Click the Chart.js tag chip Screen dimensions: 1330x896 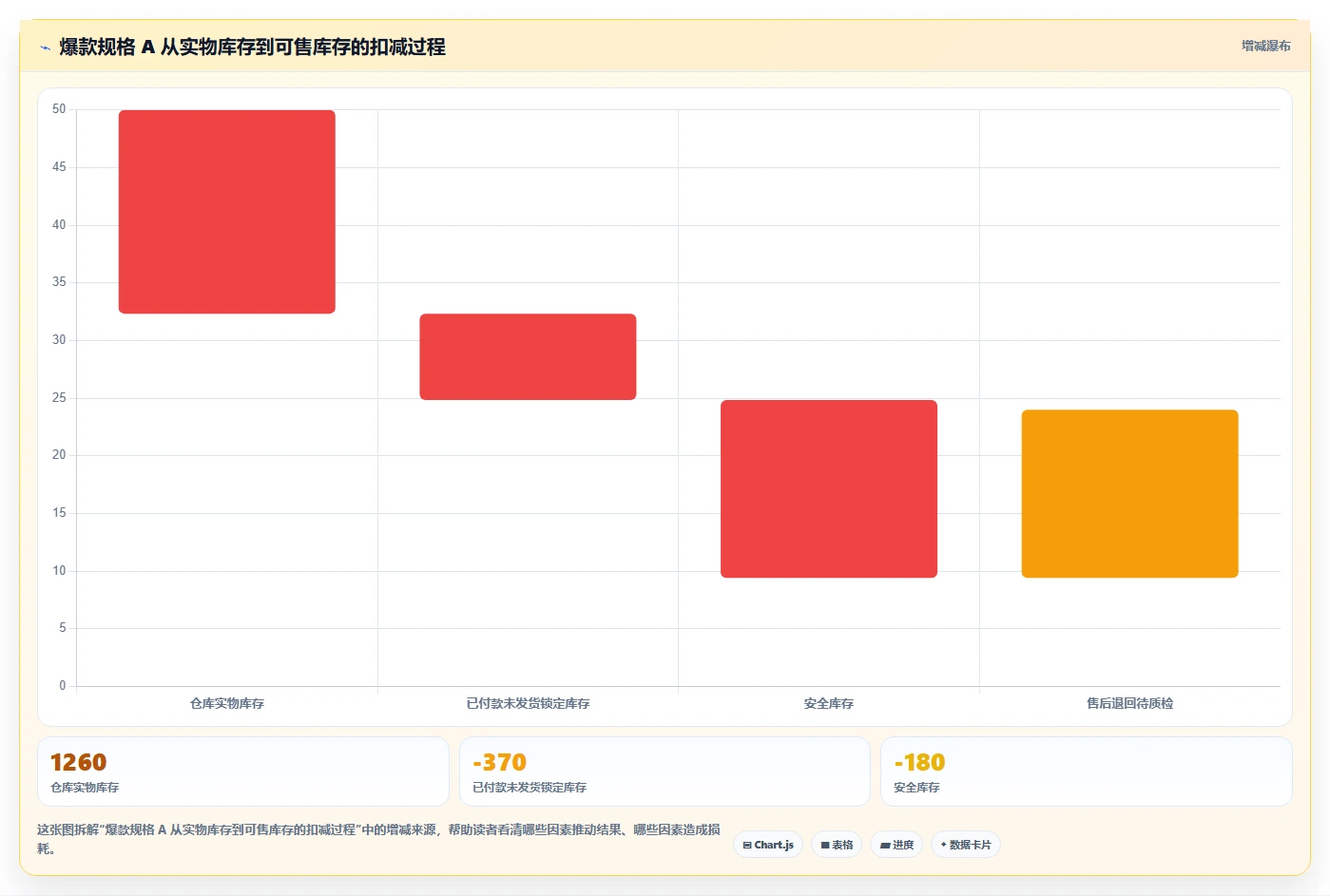768,845
